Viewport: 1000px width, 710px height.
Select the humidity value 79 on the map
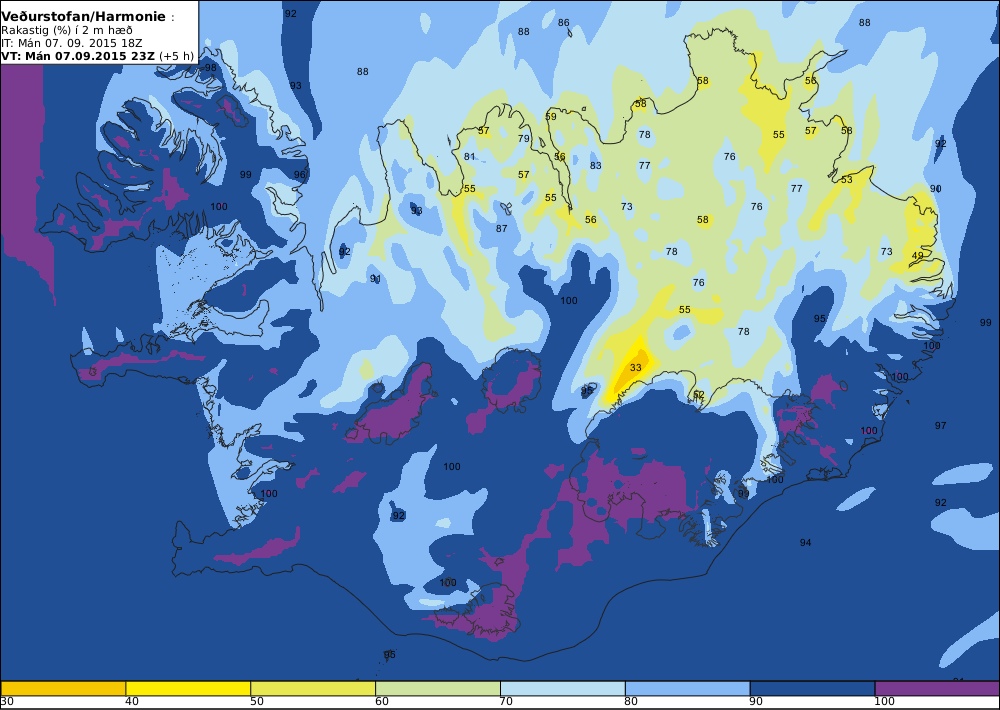point(524,138)
